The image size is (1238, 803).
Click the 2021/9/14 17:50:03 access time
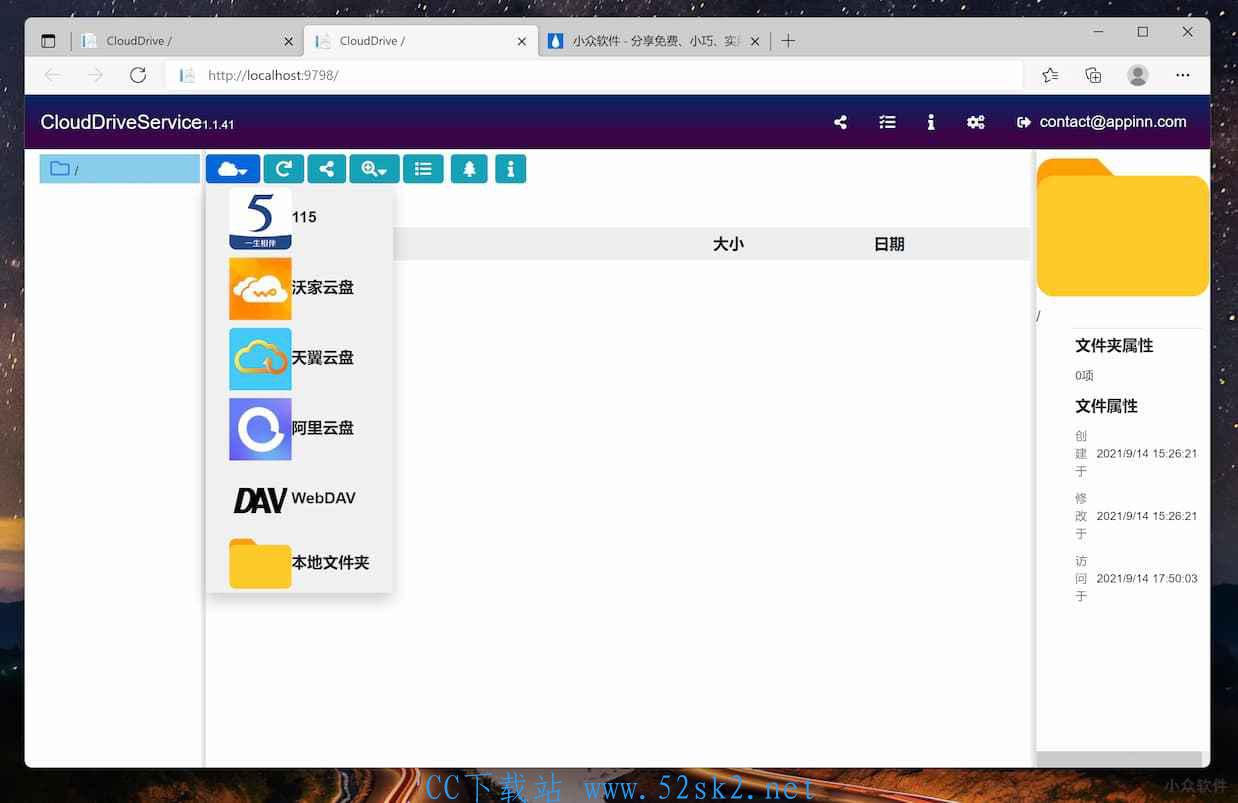[x=1147, y=579]
